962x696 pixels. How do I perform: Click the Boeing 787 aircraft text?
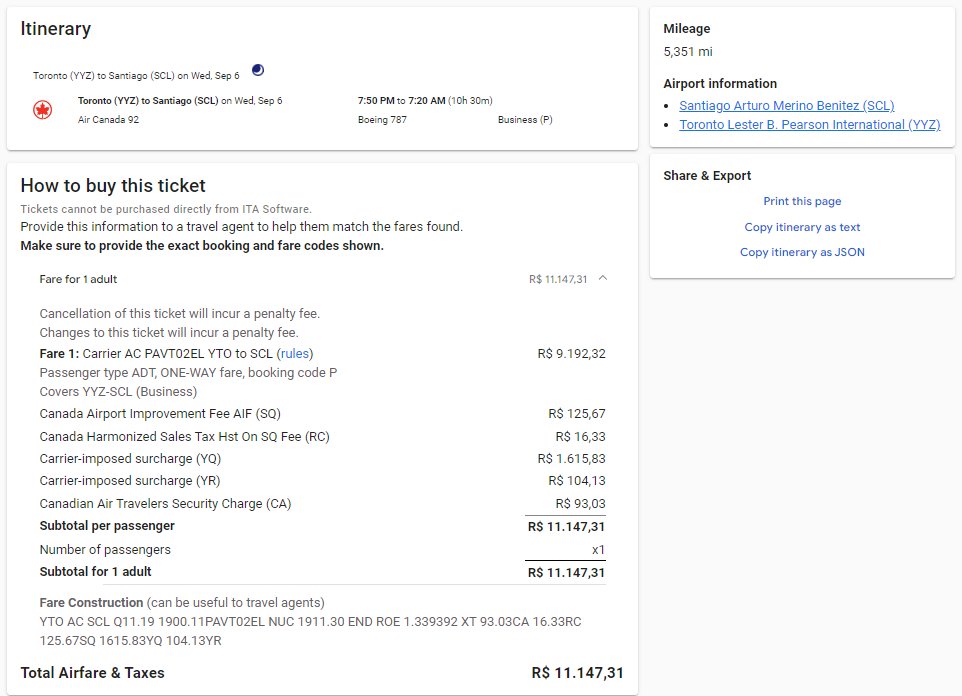382,120
